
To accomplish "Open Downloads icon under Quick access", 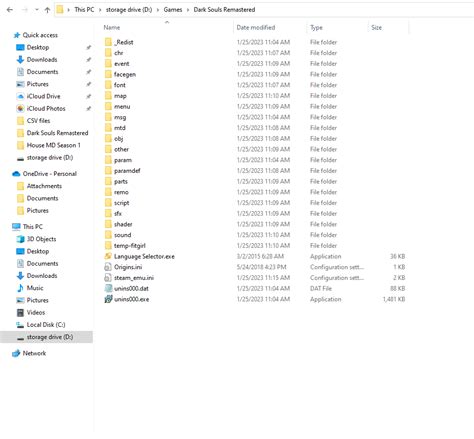I will tap(20, 60).
